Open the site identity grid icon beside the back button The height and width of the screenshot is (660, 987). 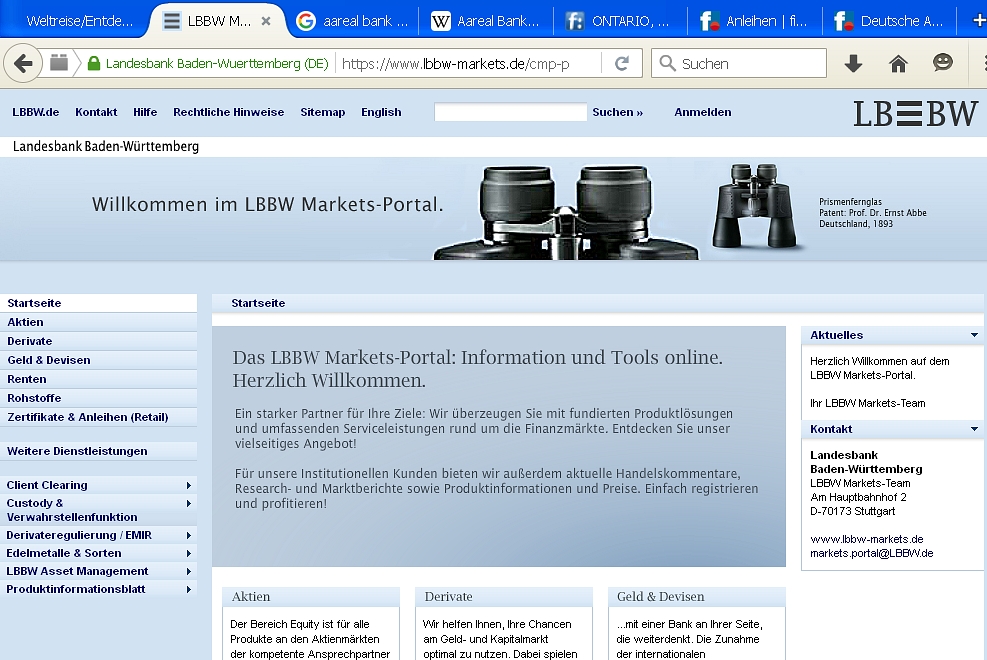[59, 63]
